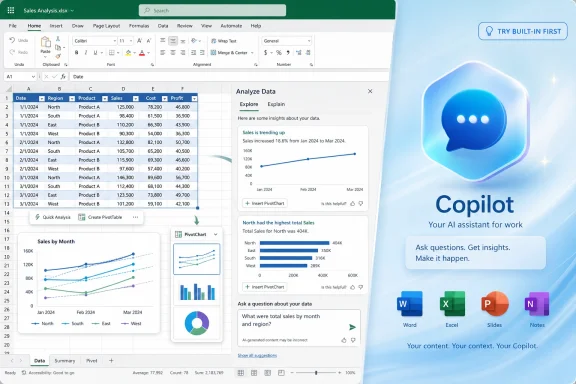Open the font name Calibri dropdown
576x384 pixels.
coord(114,41)
